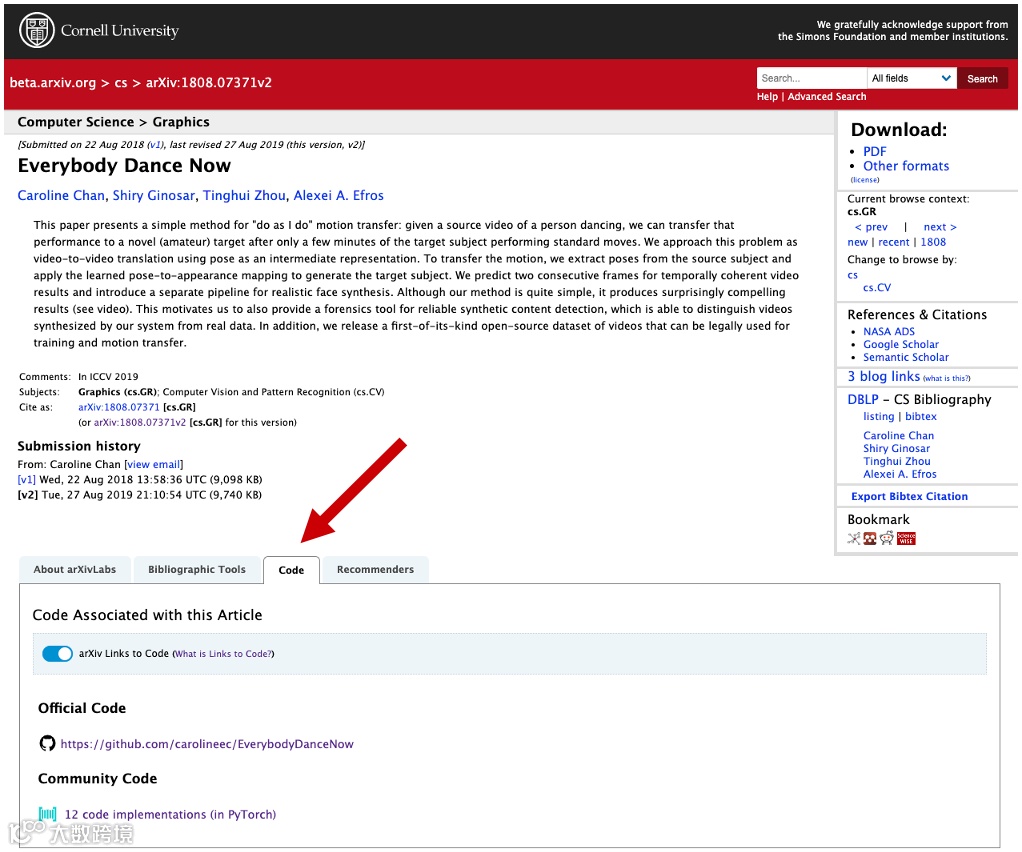Open the cs breadcrumb link
The height and width of the screenshot is (852, 1022).
pos(121,83)
